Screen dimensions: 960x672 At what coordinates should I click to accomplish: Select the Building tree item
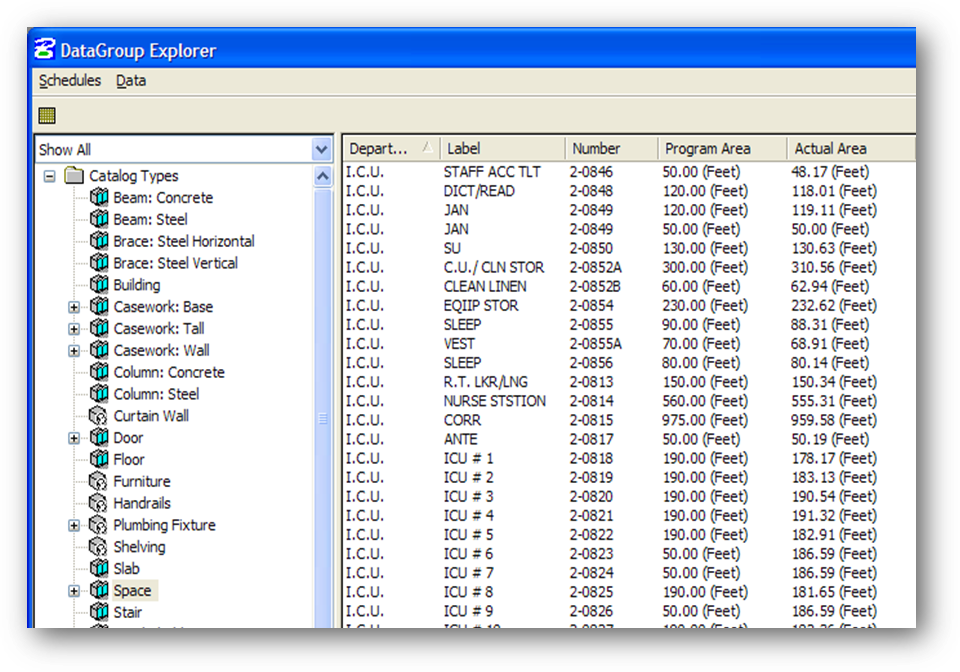(x=137, y=285)
